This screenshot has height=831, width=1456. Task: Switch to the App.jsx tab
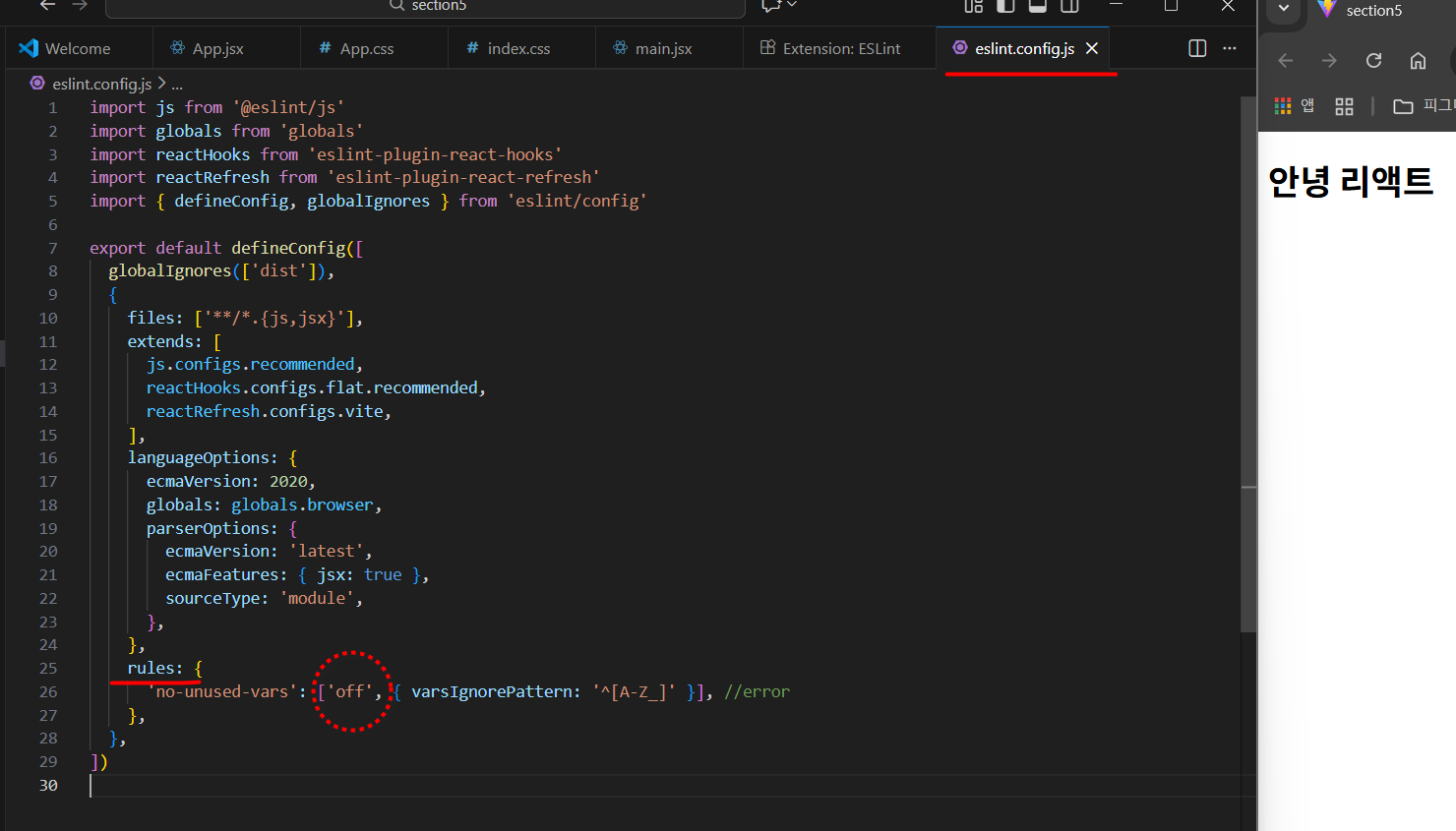(x=217, y=48)
